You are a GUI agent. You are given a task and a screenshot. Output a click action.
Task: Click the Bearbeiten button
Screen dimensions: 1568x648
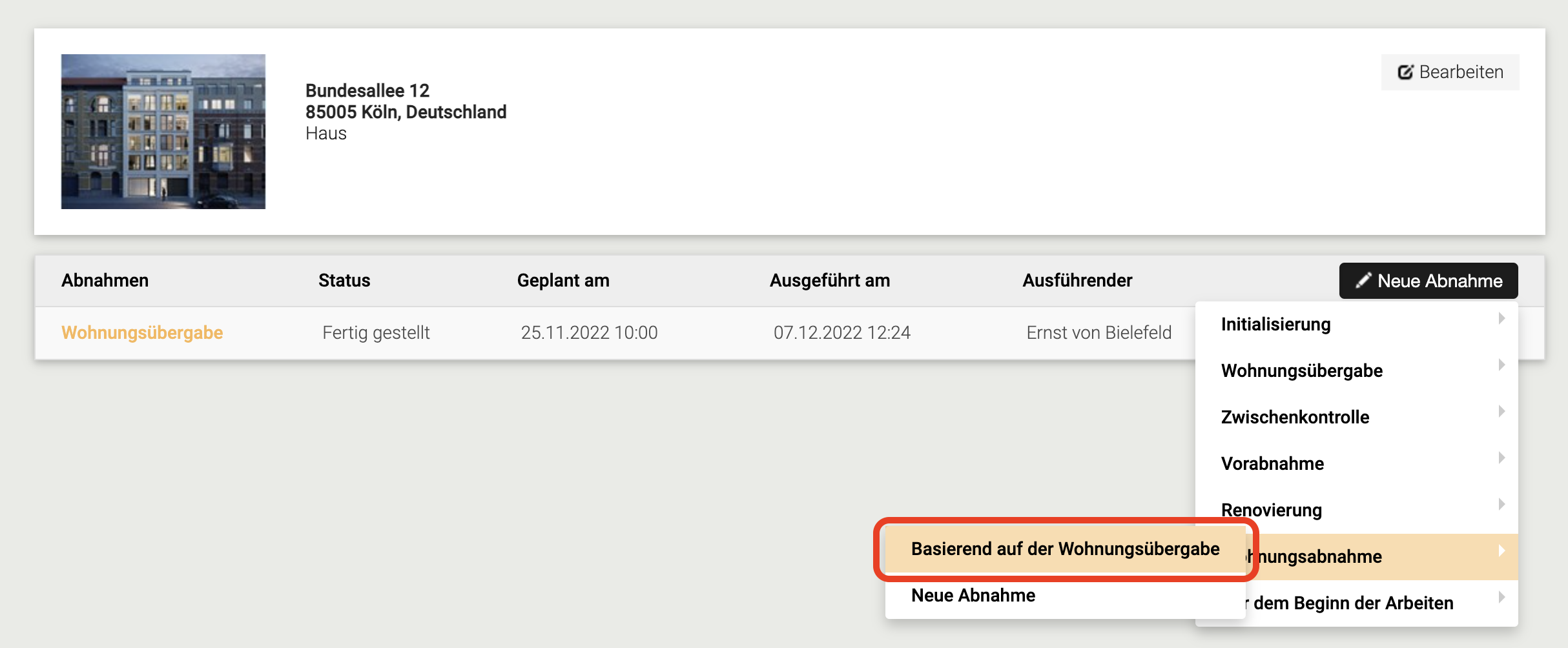pyautogui.click(x=1450, y=72)
